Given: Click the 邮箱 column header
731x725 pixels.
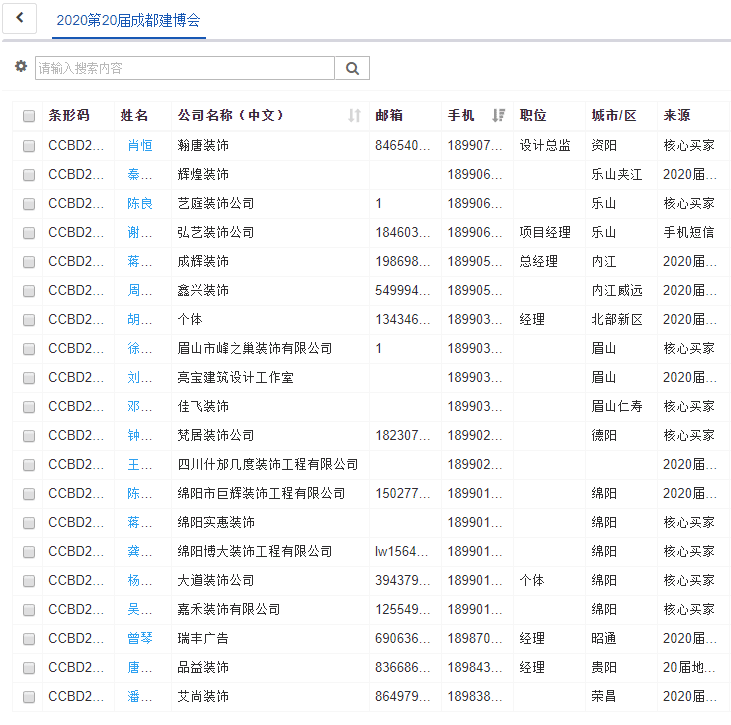Looking at the screenshot, I should [389, 115].
